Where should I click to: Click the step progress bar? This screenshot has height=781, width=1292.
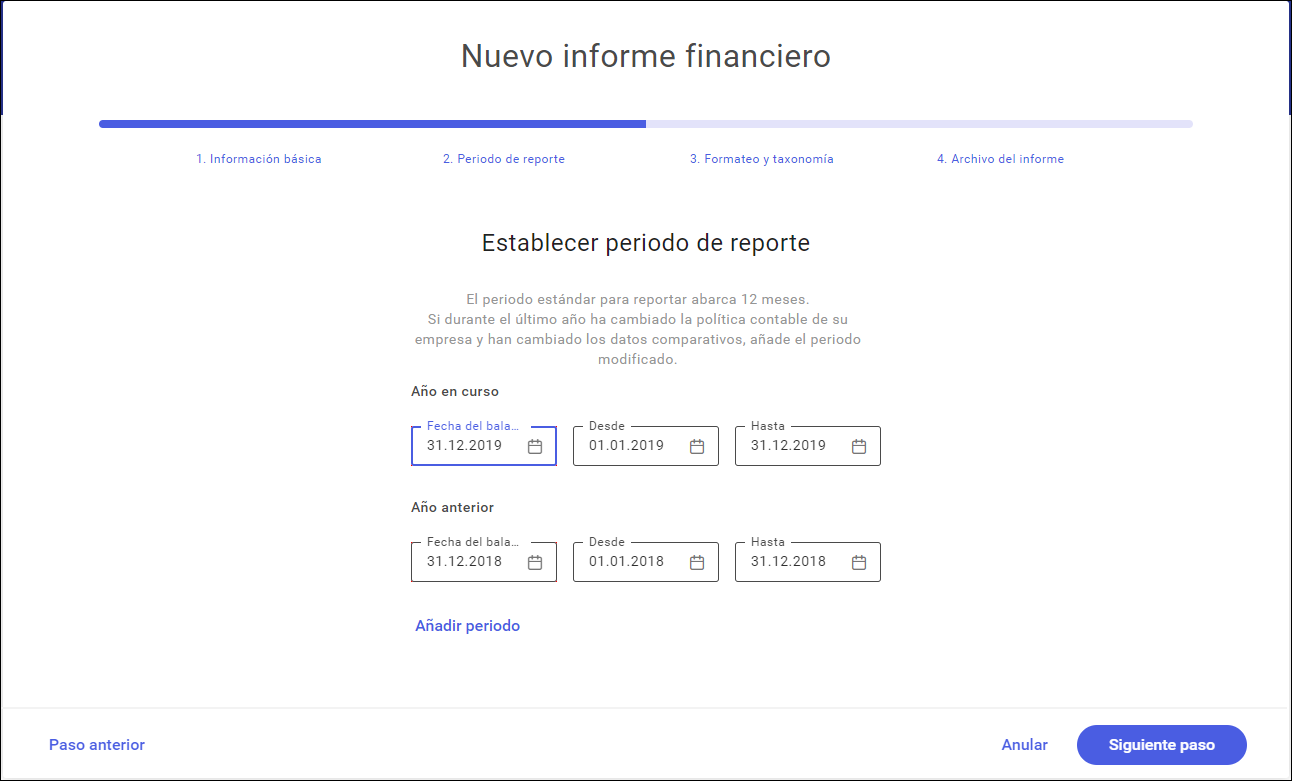[x=646, y=124]
